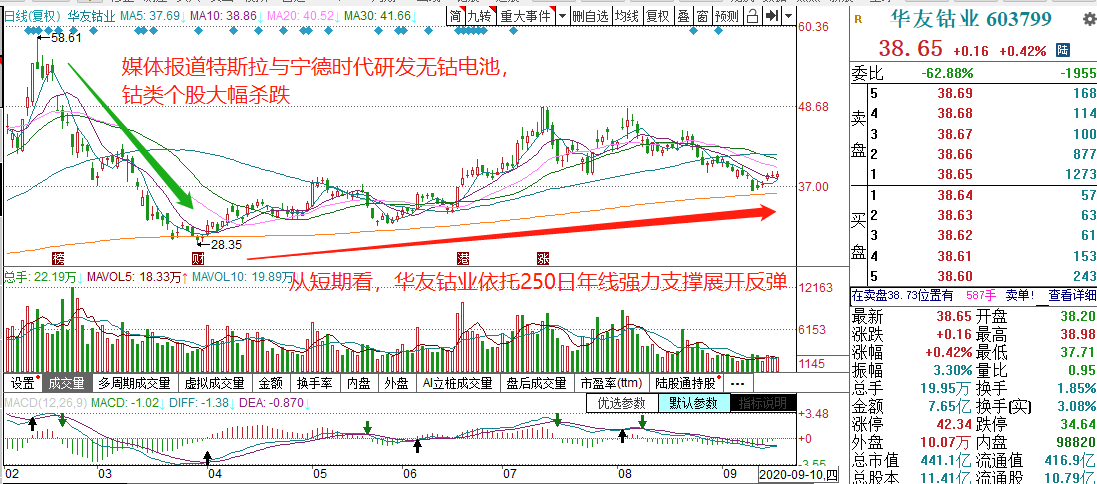Click the 总市值 441.1亿 value
Image resolution: width=1097 pixels, height=484 pixels.
[x=946, y=462]
